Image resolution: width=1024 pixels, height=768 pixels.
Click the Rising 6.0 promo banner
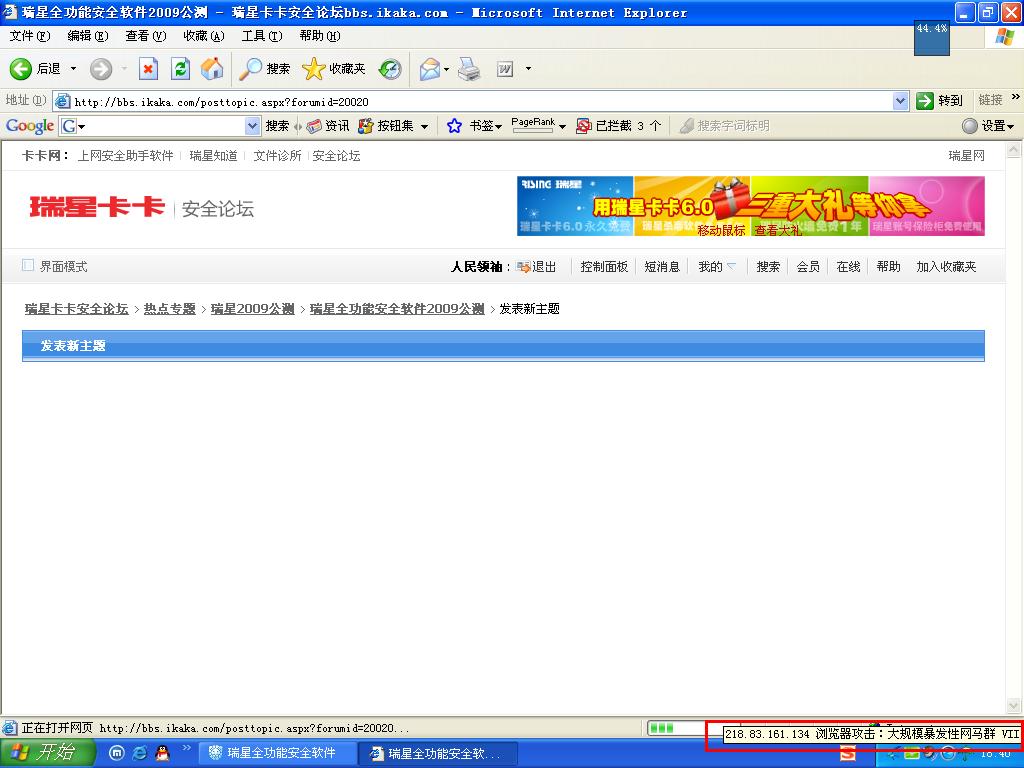750,206
